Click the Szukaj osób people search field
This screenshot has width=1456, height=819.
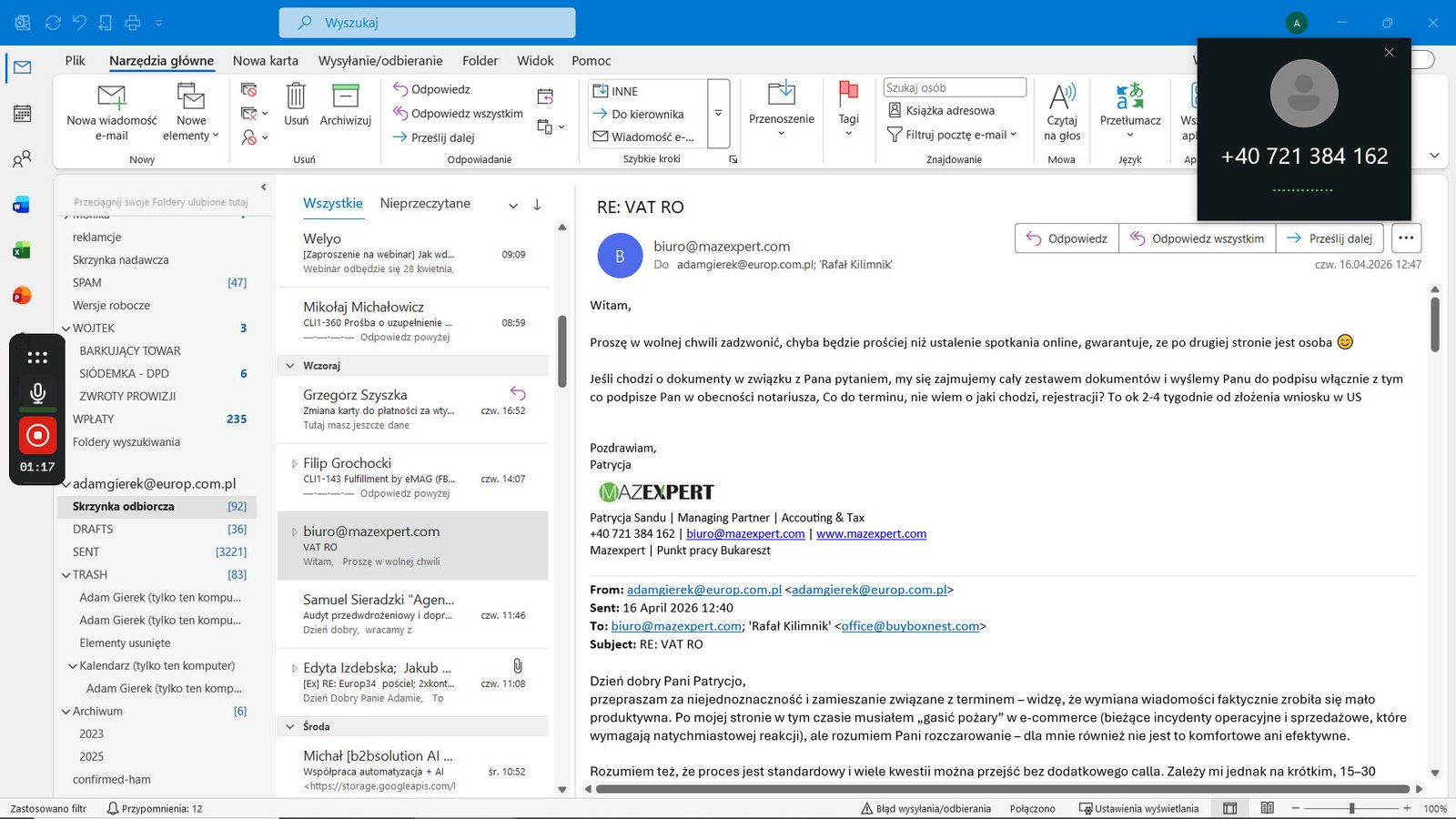click(x=955, y=87)
